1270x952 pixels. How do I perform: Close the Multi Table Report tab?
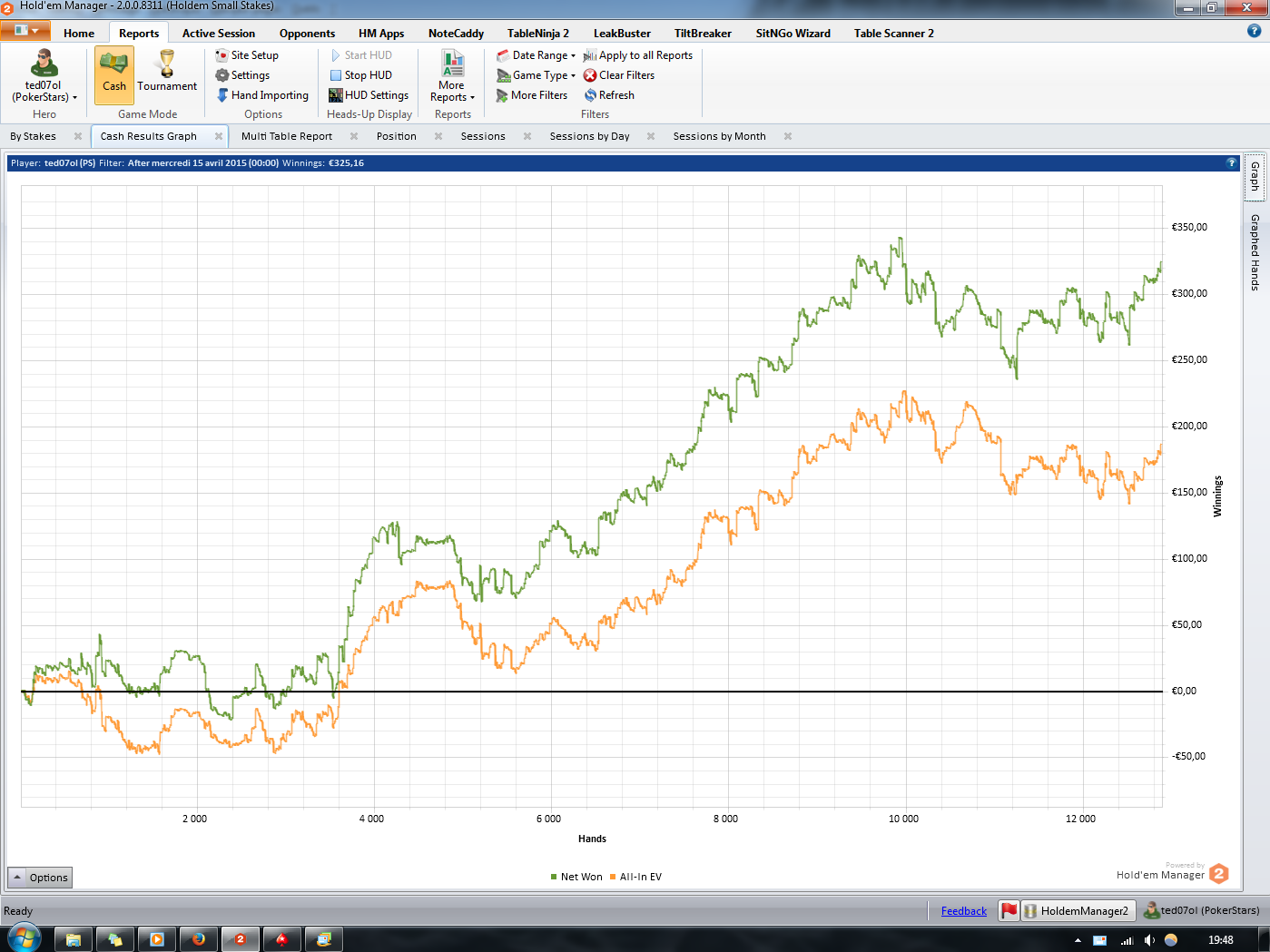[x=354, y=136]
